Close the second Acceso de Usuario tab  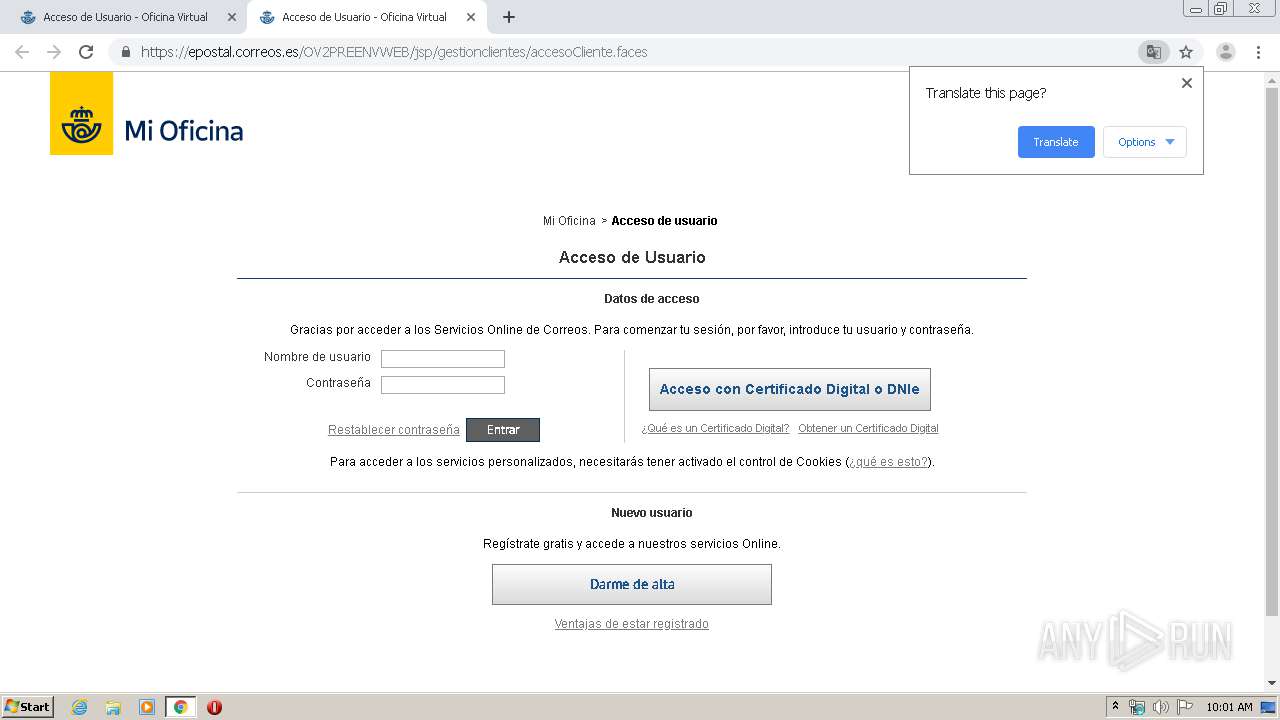coord(471,17)
